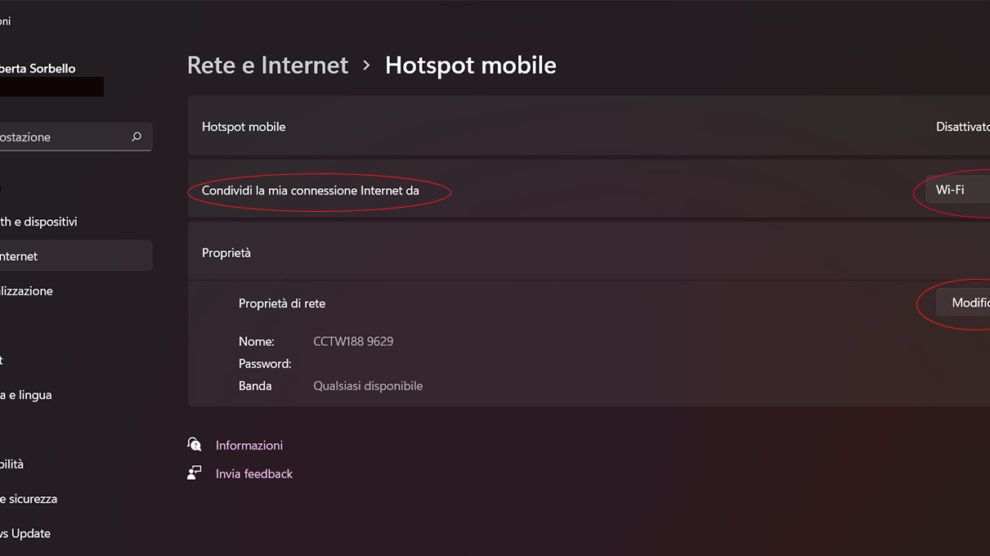Viewport: 990px width, 556px height.
Task: Open the Wi-Fi sharing source dropdown
Action: click(x=957, y=190)
